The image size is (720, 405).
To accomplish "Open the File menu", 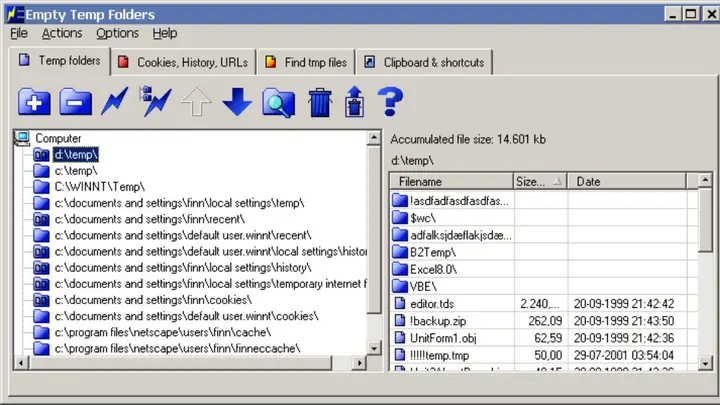I will [x=19, y=33].
